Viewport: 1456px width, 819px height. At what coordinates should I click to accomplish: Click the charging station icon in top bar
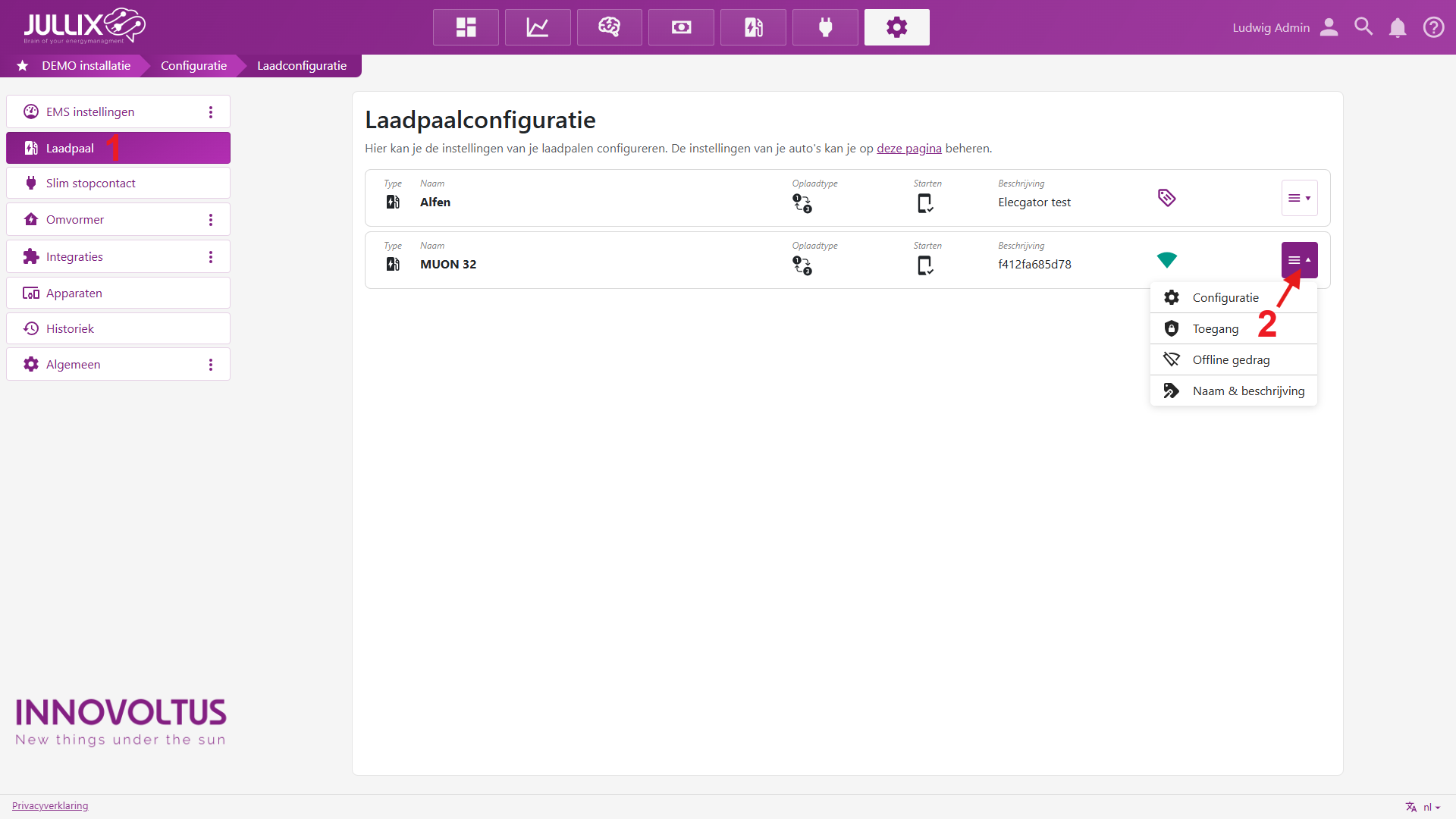(x=753, y=27)
